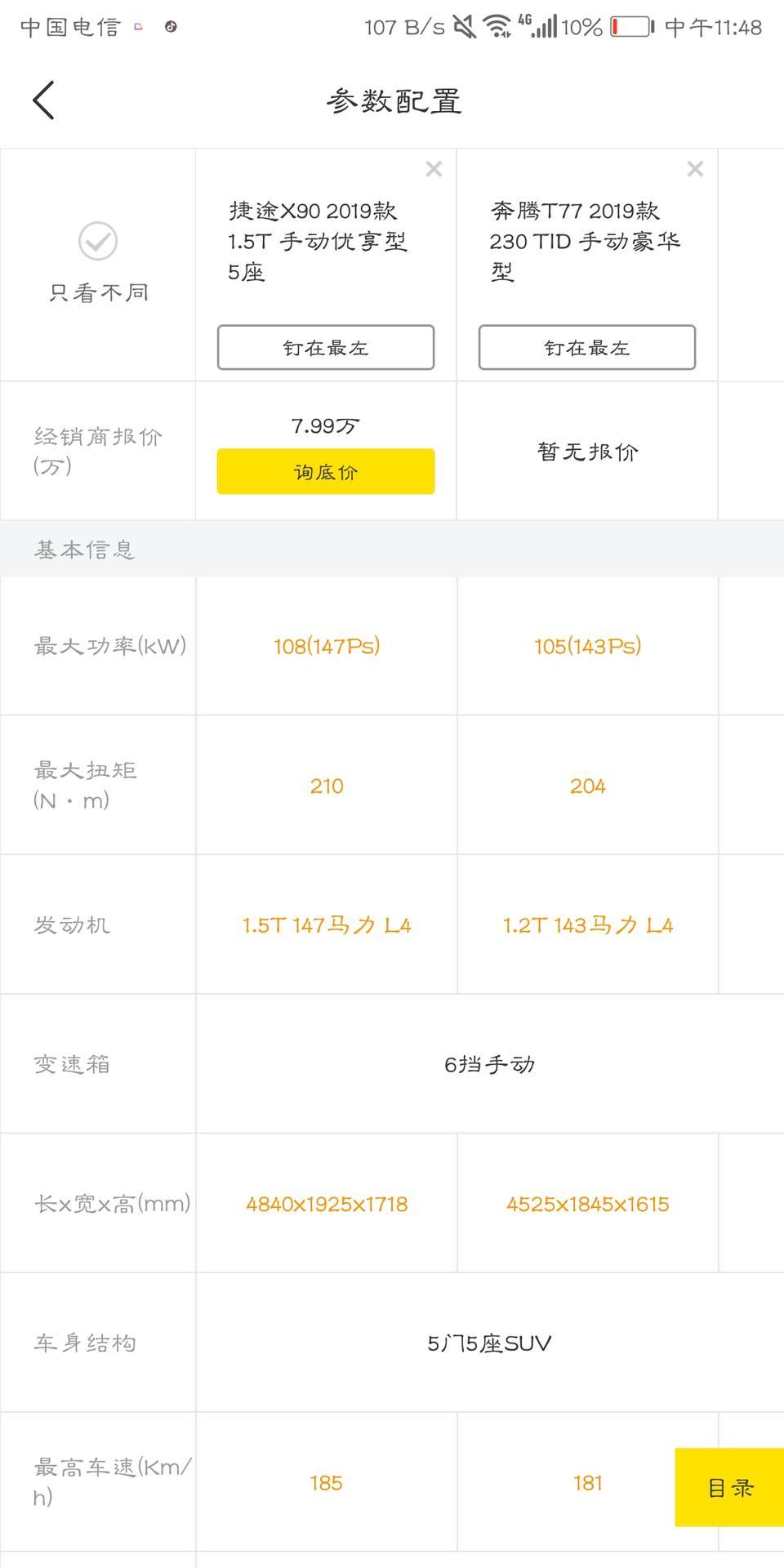Image resolution: width=784 pixels, height=1568 pixels.
Task: Remove the 奔腾T77 column with X
Action: coord(695,169)
